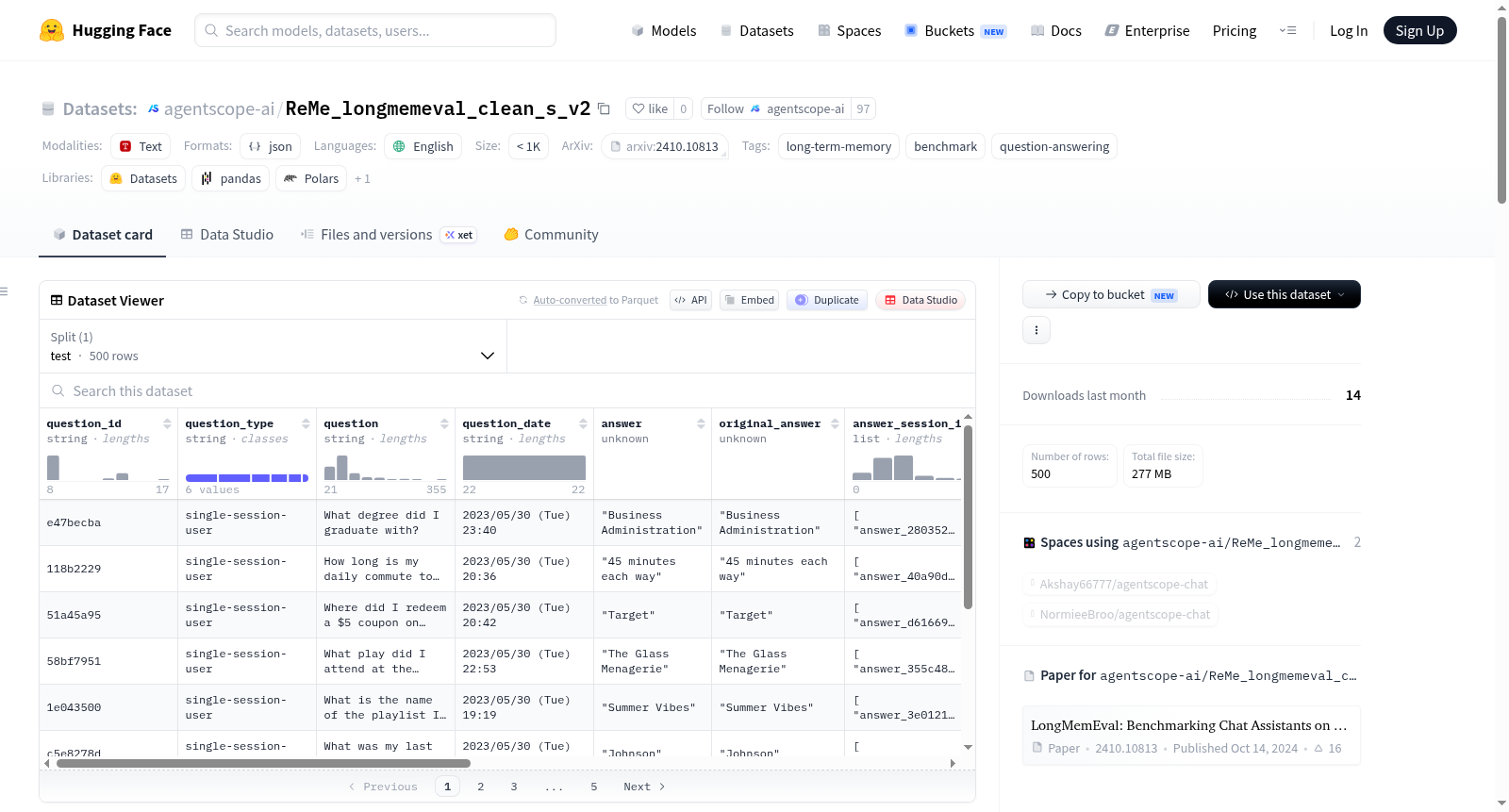Screen dimensions: 1509x812
Task: Click the API button in Dataset Viewer
Action: point(690,300)
